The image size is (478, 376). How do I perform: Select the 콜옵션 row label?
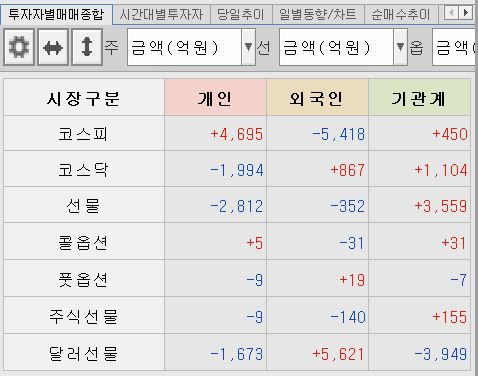[x=83, y=242]
